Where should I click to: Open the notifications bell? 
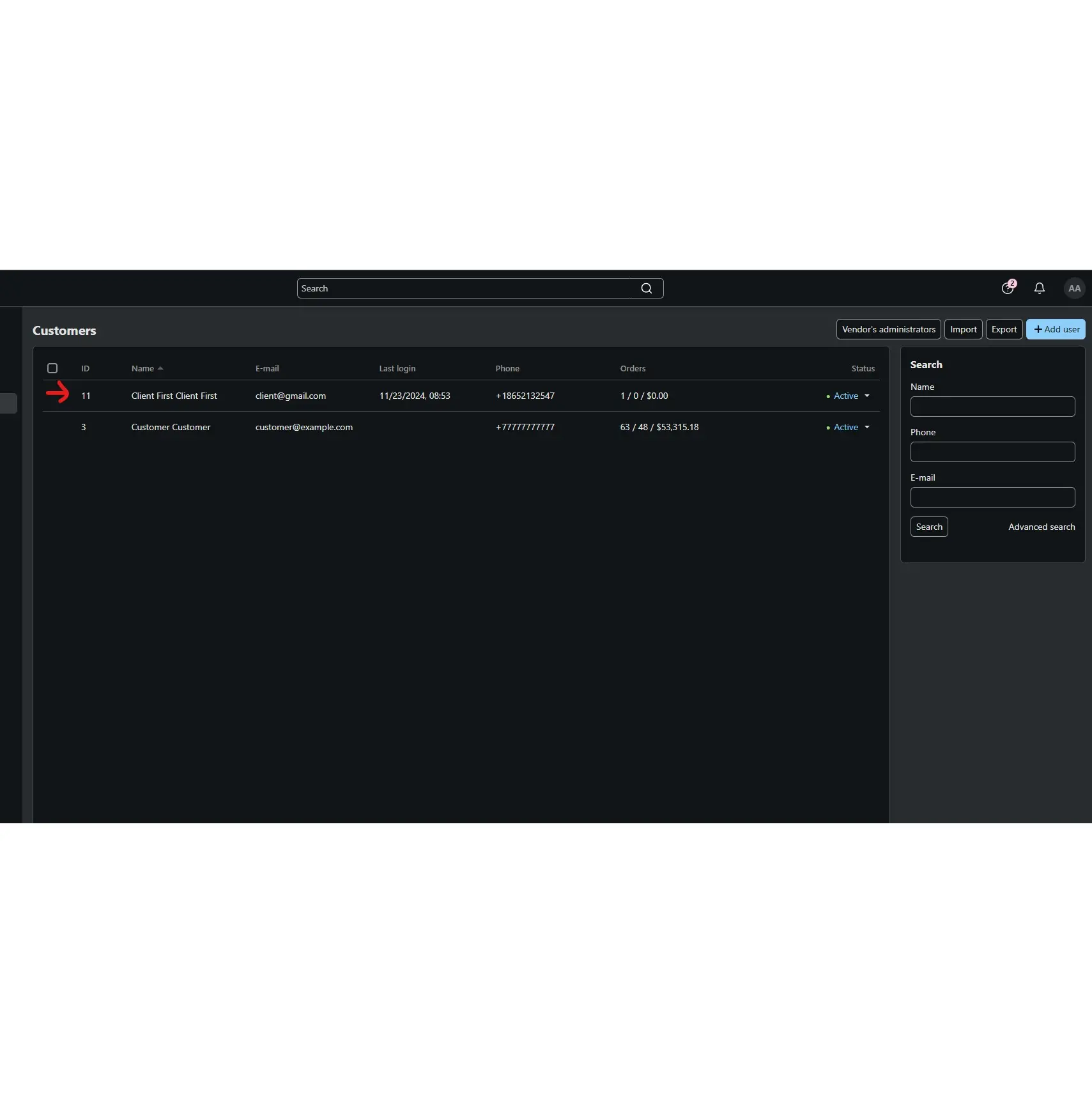tap(1039, 288)
